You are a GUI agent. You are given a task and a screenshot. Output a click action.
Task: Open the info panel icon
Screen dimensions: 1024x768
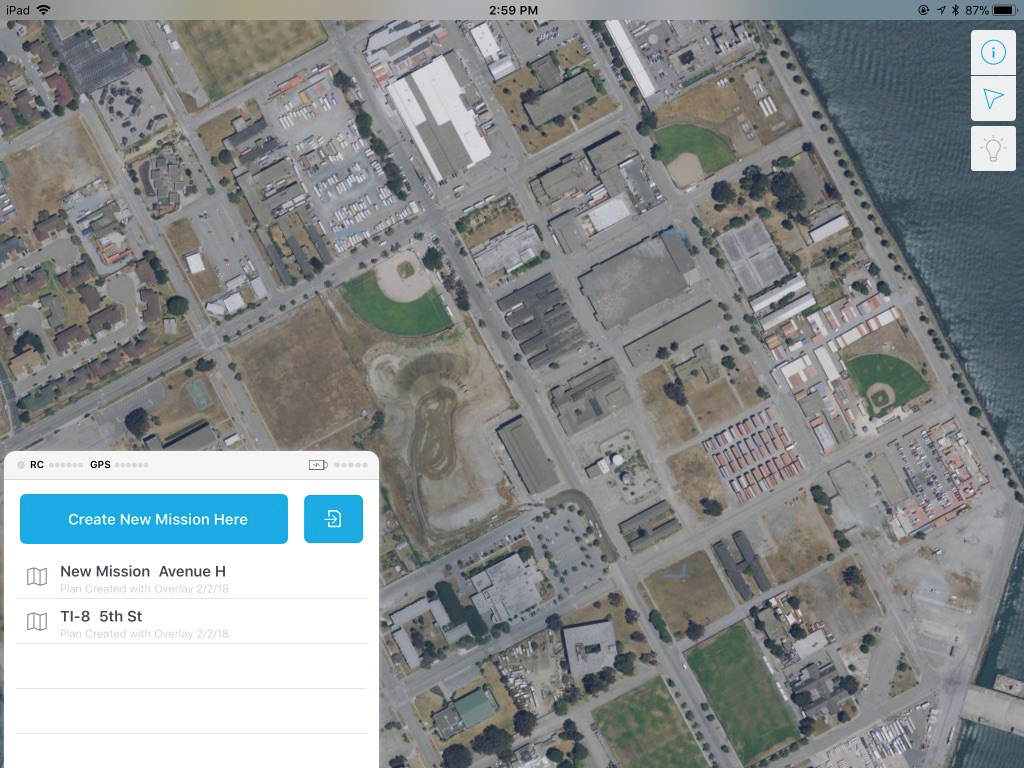[993, 52]
